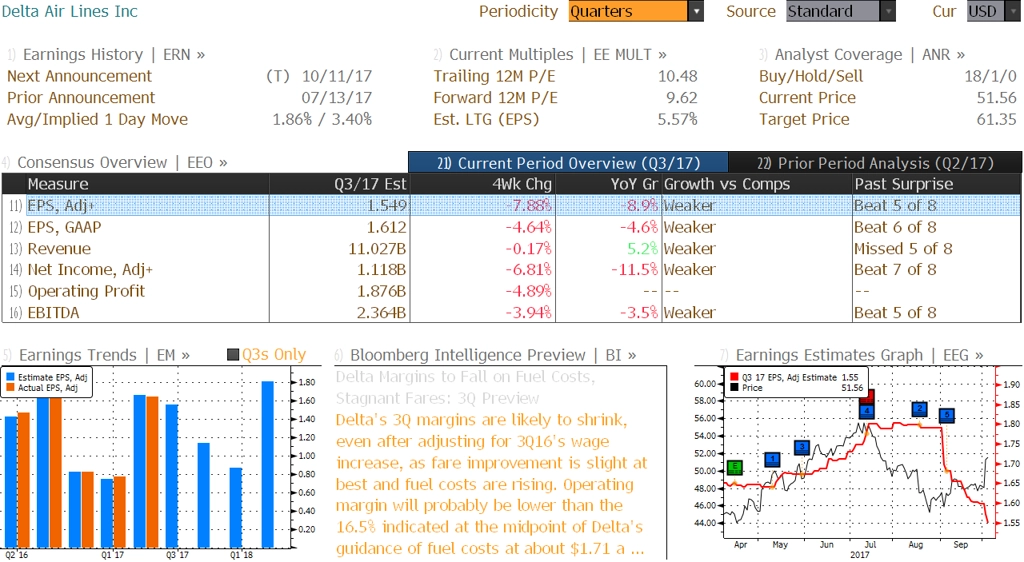This screenshot has width=1024, height=562.
Task: Select the Operating Profit row
Action: [511, 291]
